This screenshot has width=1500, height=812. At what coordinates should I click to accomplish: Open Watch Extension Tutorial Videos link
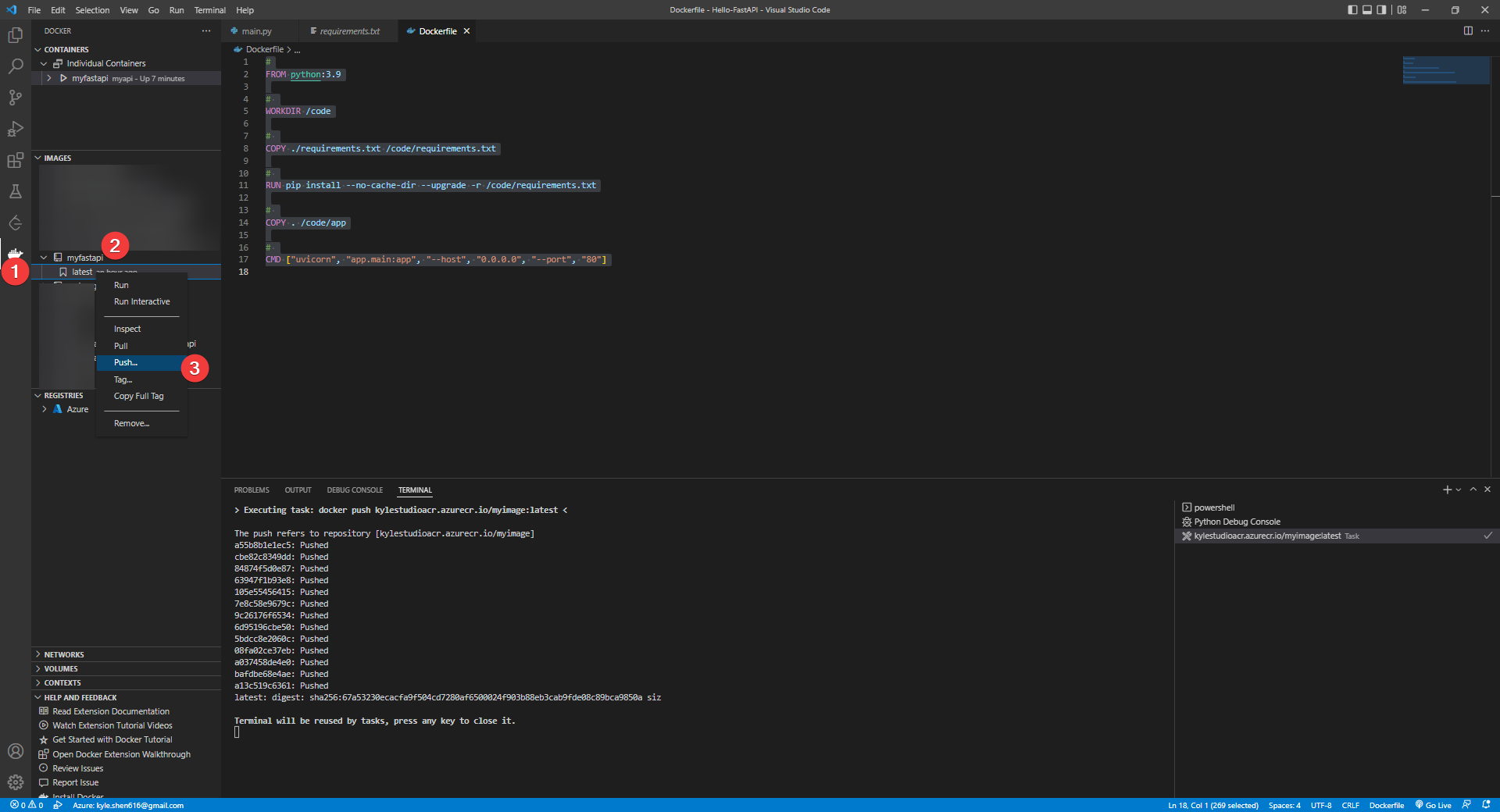(112, 725)
